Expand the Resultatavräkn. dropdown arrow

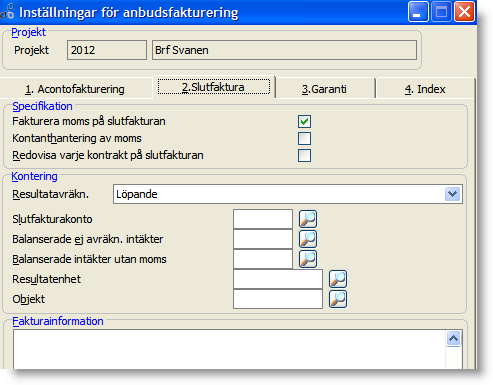tap(452, 194)
